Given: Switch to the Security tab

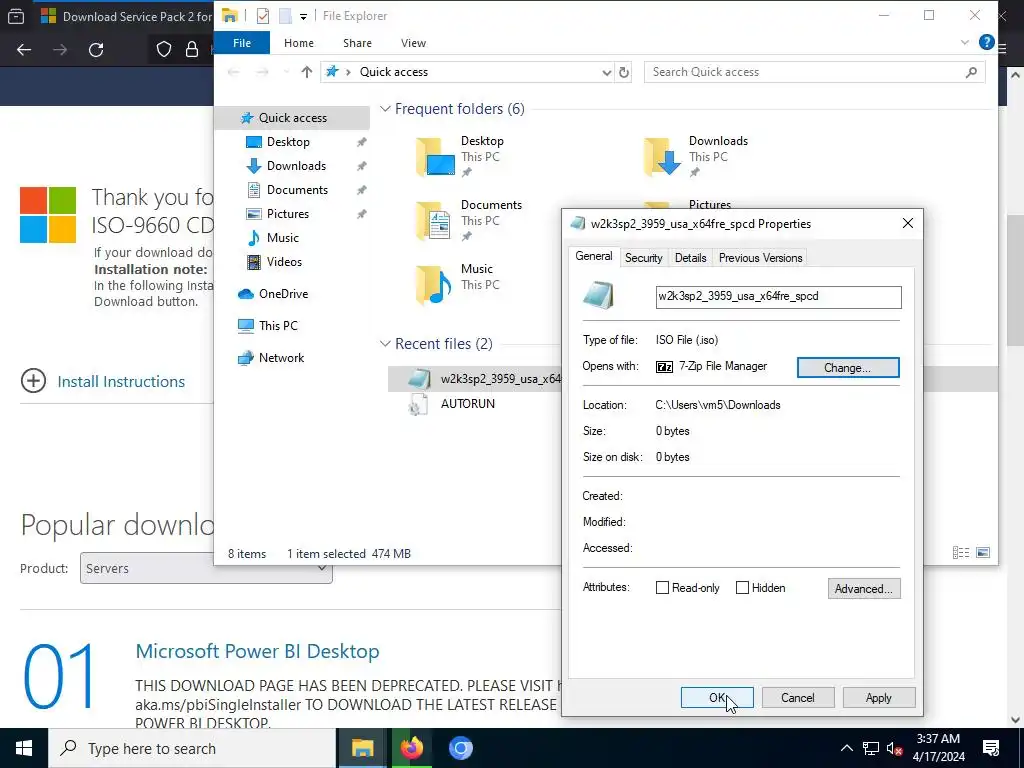Looking at the screenshot, I should click(643, 258).
